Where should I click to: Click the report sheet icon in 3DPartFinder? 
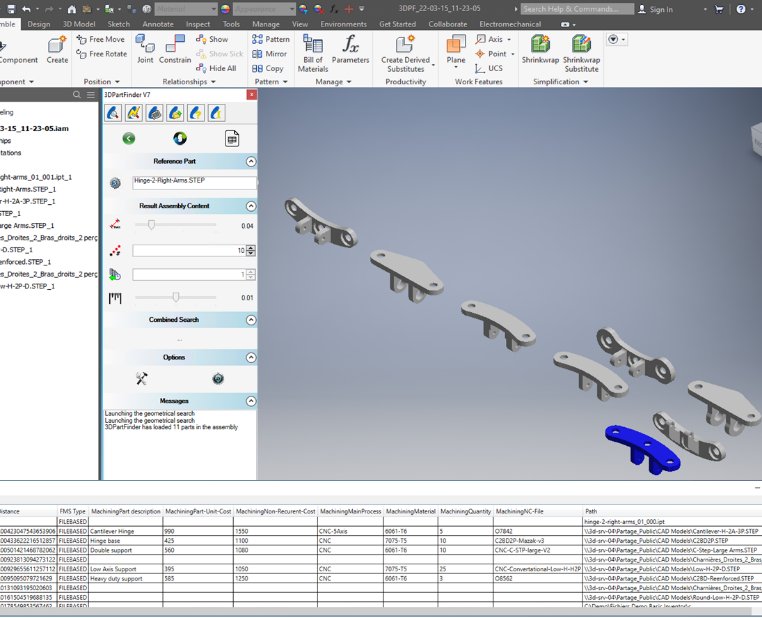232,138
